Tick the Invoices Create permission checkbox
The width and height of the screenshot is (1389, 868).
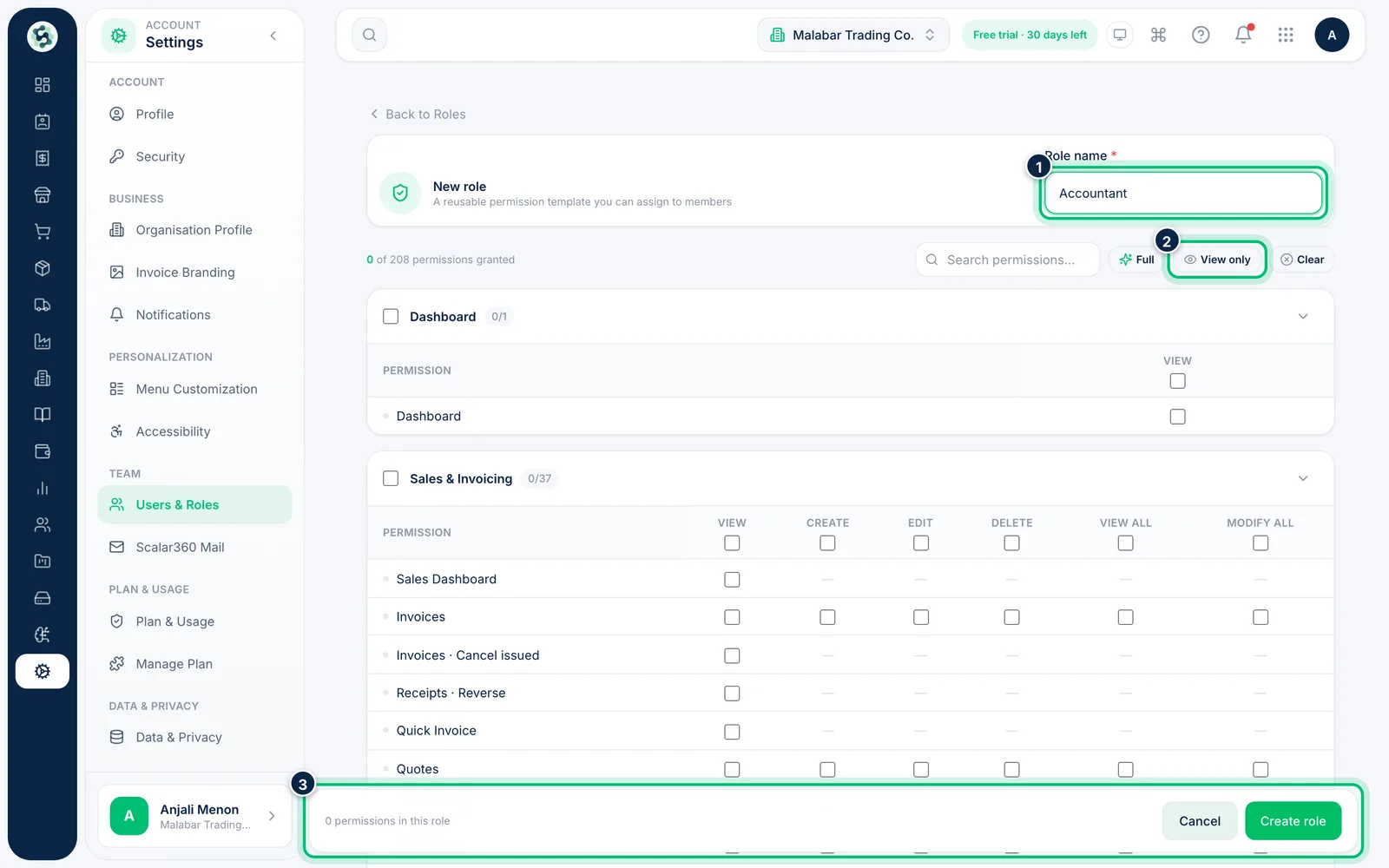tap(827, 617)
